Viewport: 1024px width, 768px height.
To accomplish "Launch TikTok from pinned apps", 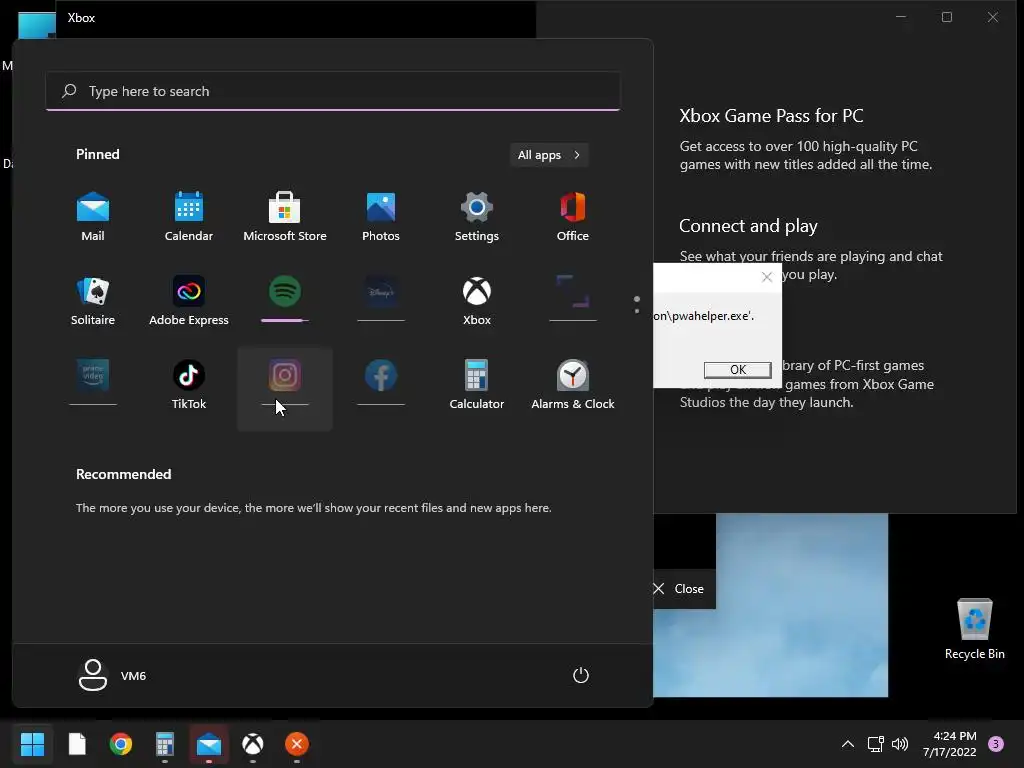I will point(189,384).
